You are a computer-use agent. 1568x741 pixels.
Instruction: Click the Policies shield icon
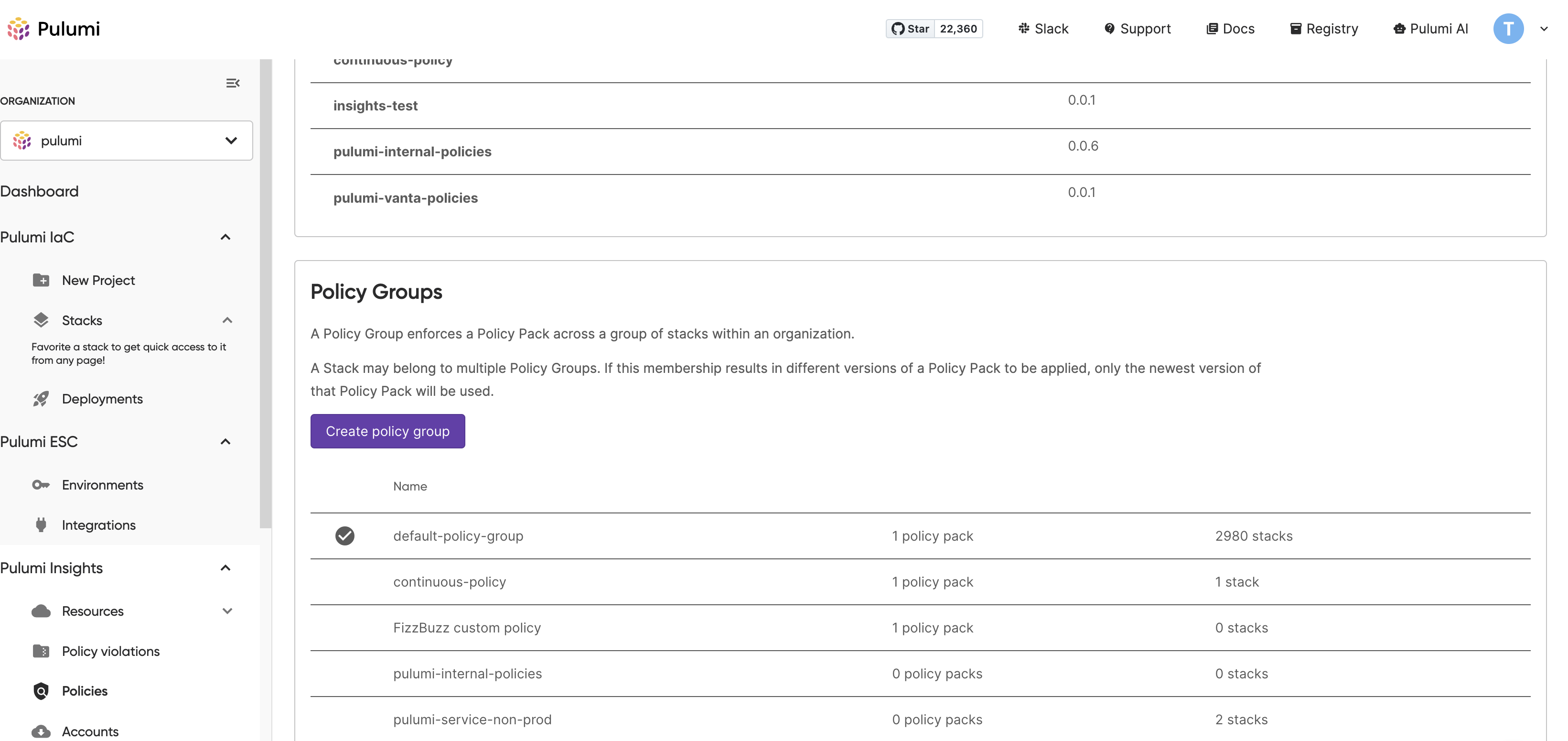pyautogui.click(x=41, y=691)
